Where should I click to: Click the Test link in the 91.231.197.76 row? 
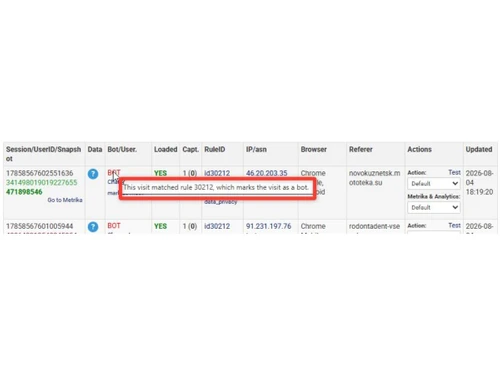point(454,225)
